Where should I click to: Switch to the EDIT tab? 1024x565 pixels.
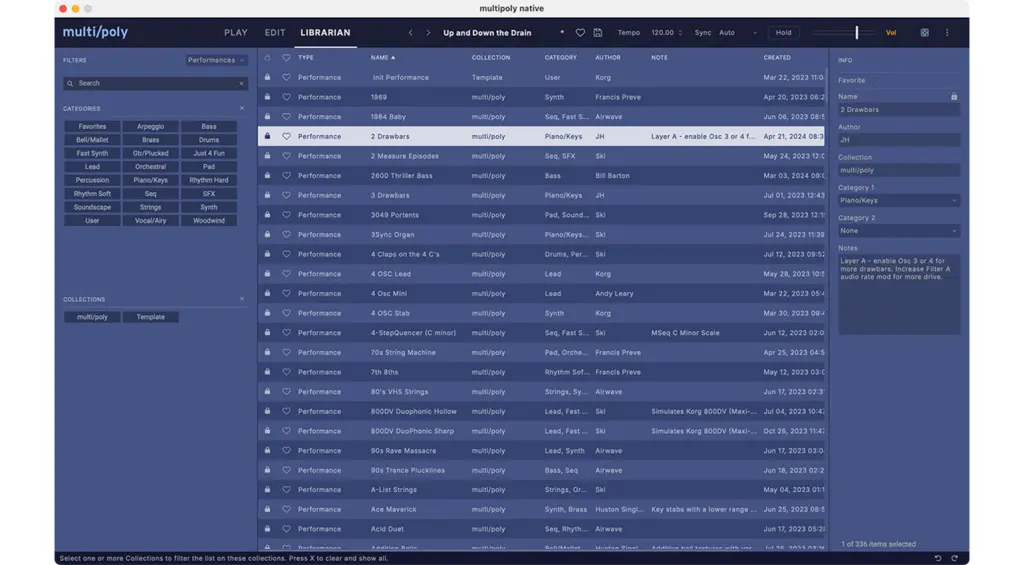275,33
